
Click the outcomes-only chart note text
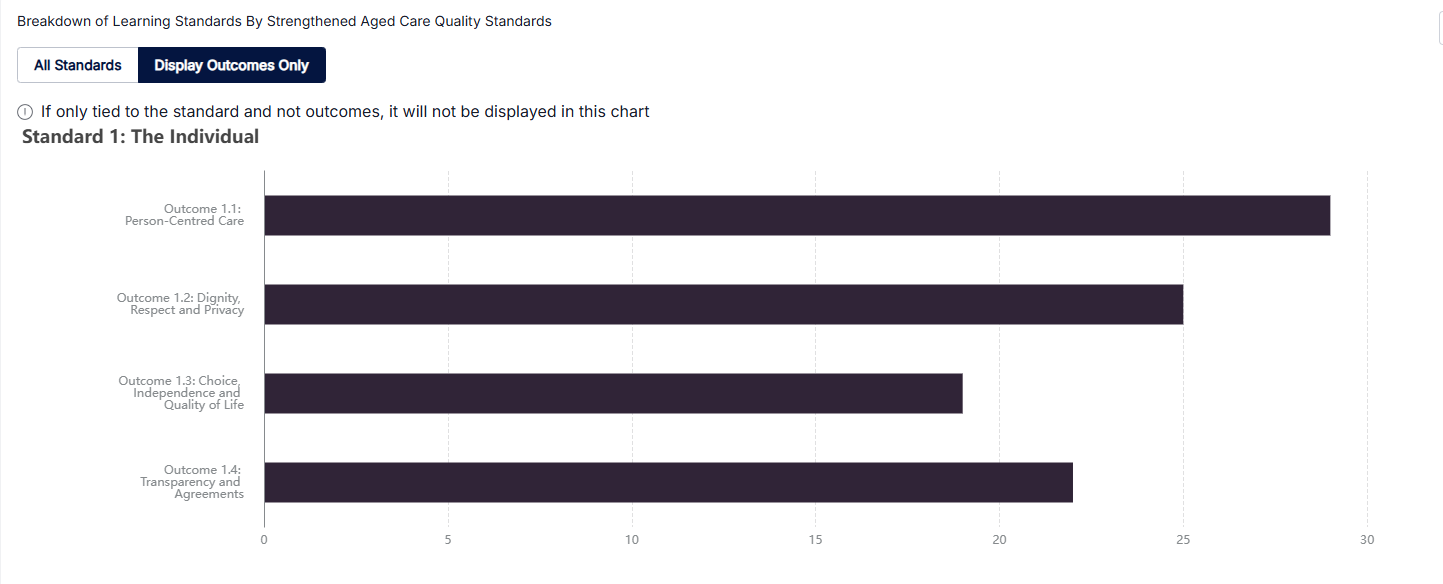(x=345, y=112)
